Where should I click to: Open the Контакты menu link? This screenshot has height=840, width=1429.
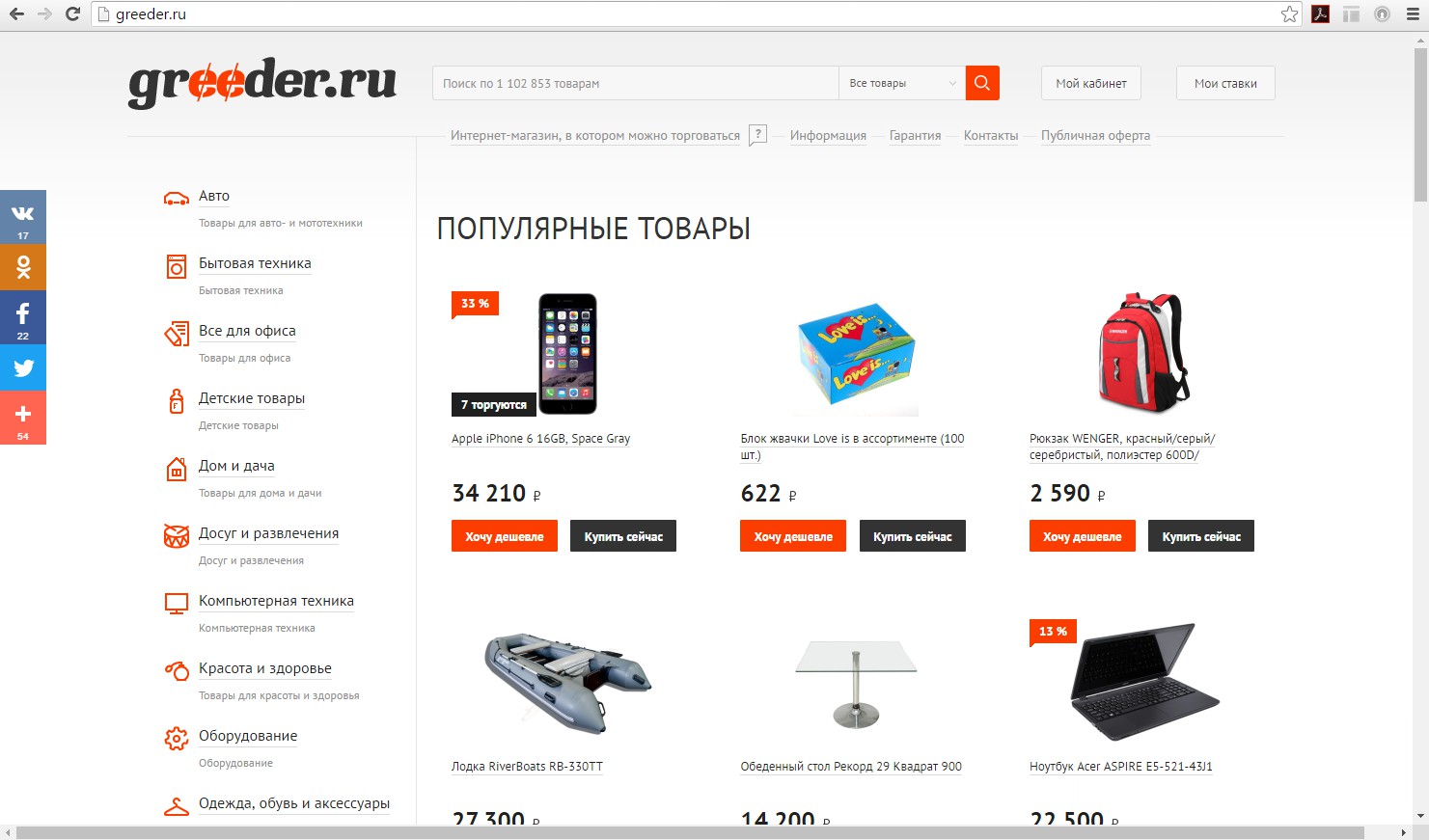tap(991, 136)
